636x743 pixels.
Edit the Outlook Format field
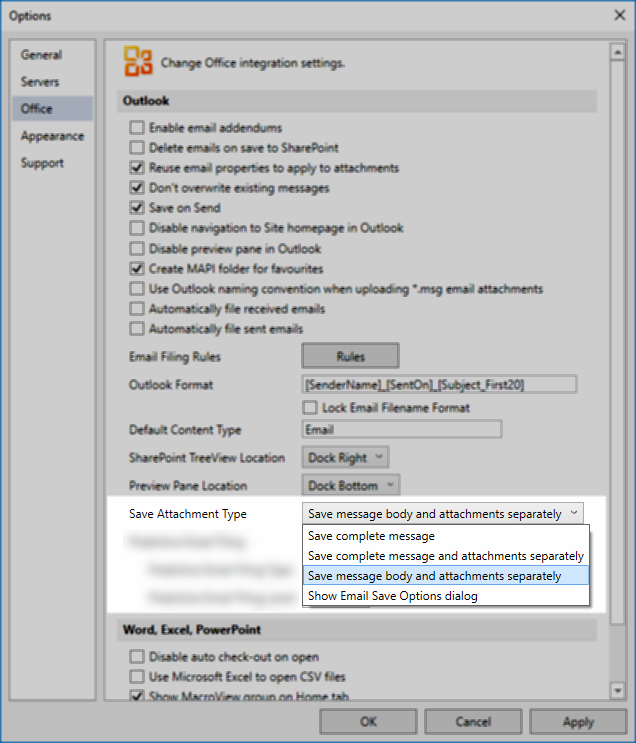(439, 384)
